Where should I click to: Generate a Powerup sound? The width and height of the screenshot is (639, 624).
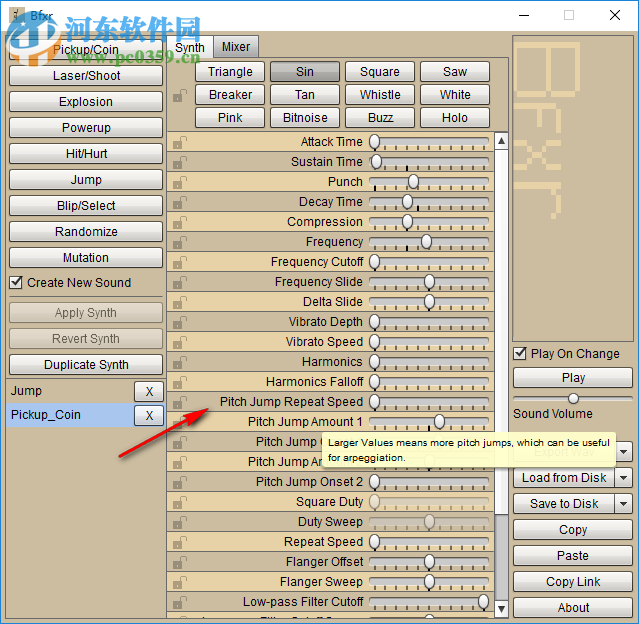pos(86,128)
